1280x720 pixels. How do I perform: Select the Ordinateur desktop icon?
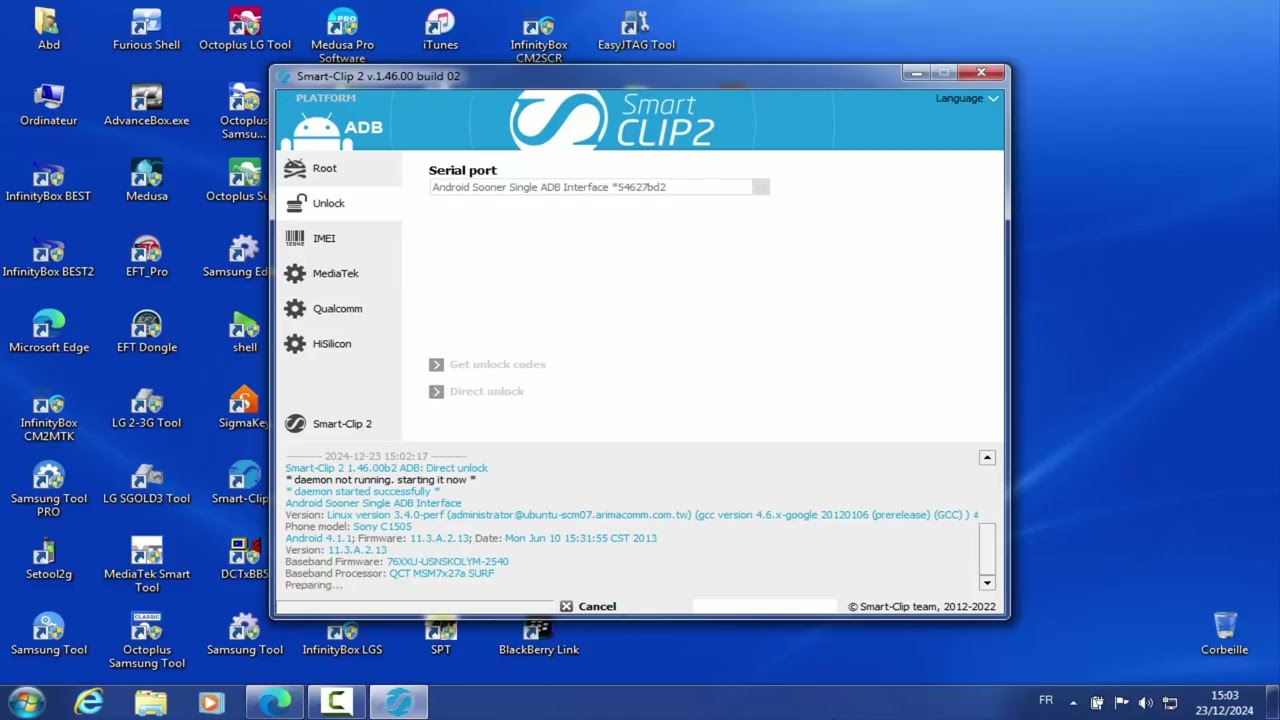point(49,105)
